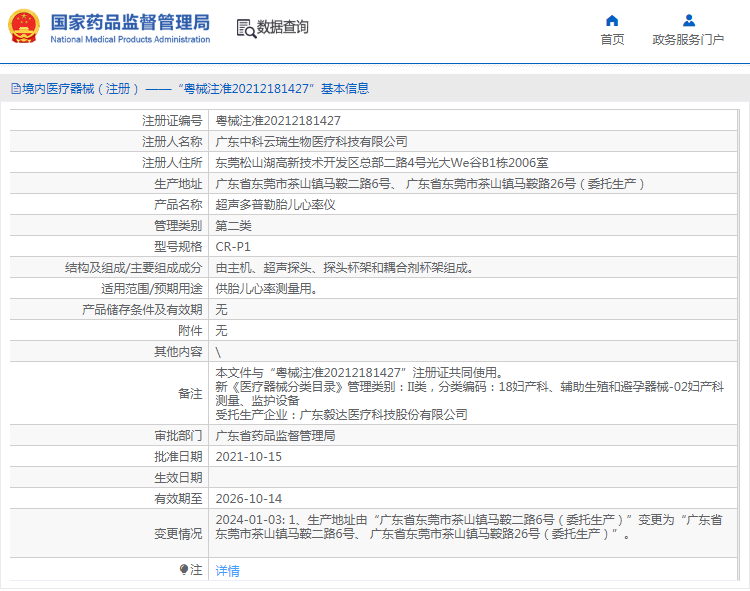The image size is (750, 591).
Task: Click 国家药品监督管理局 title
Action: tap(130, 22)
